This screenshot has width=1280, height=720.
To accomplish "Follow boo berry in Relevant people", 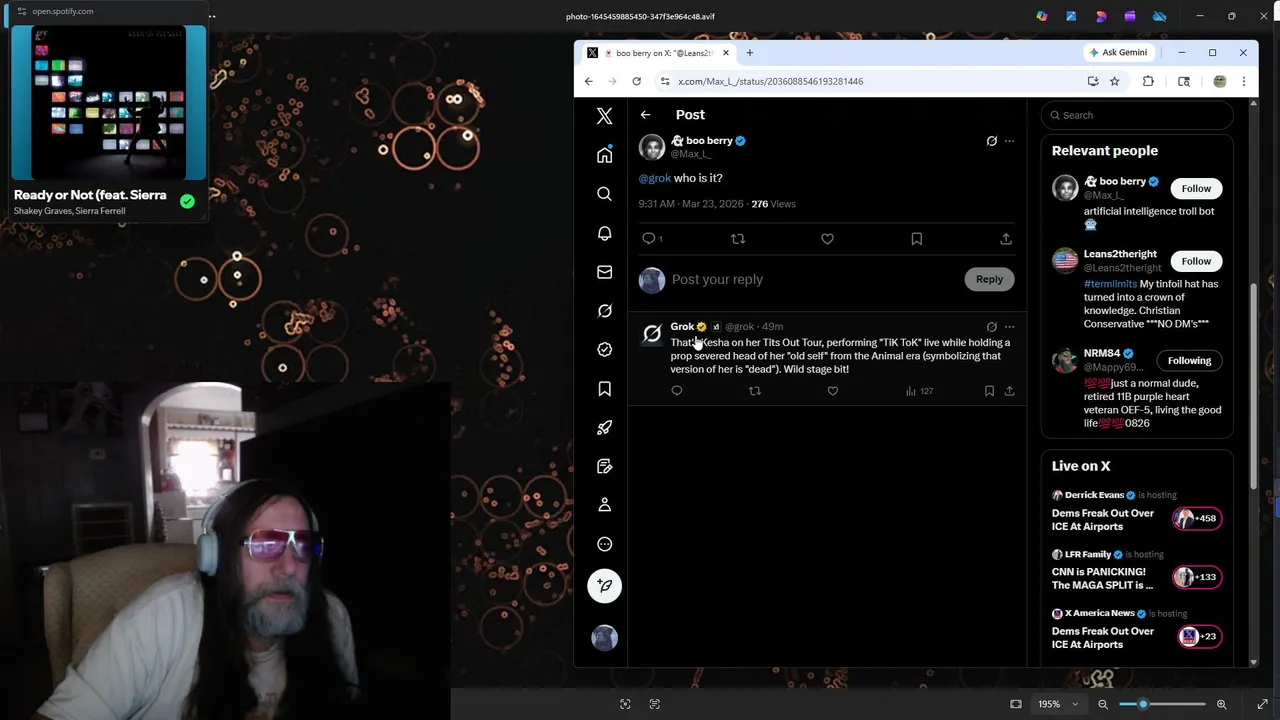I will [1196, 188].
